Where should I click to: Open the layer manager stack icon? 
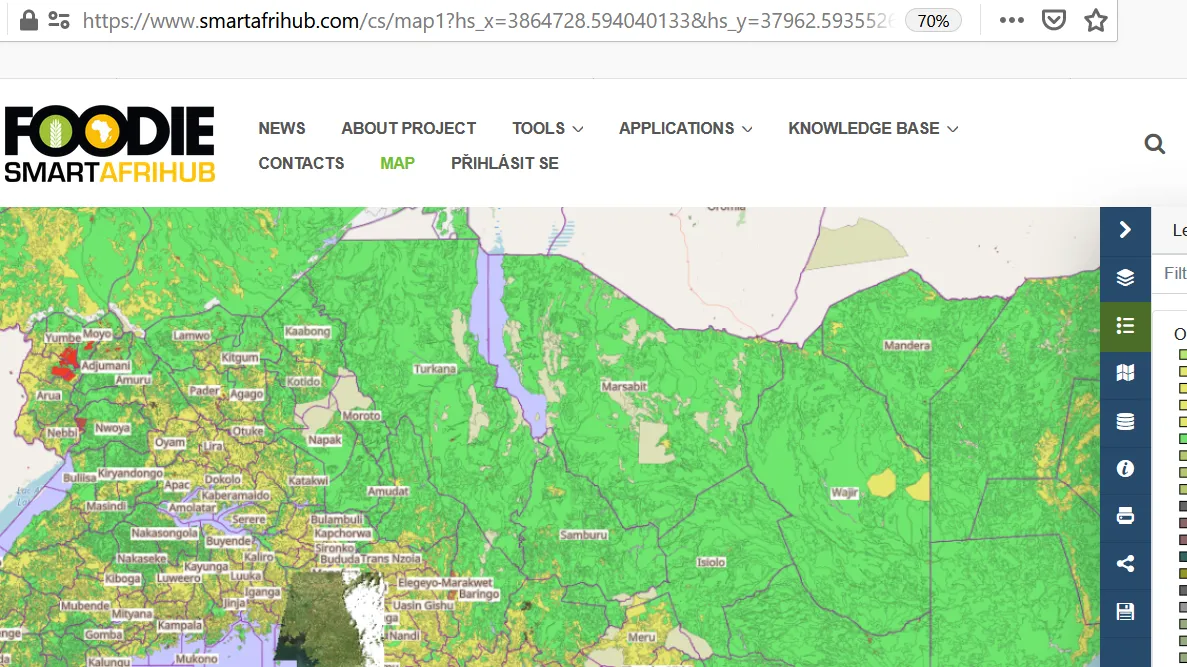tap(1125, 278)
